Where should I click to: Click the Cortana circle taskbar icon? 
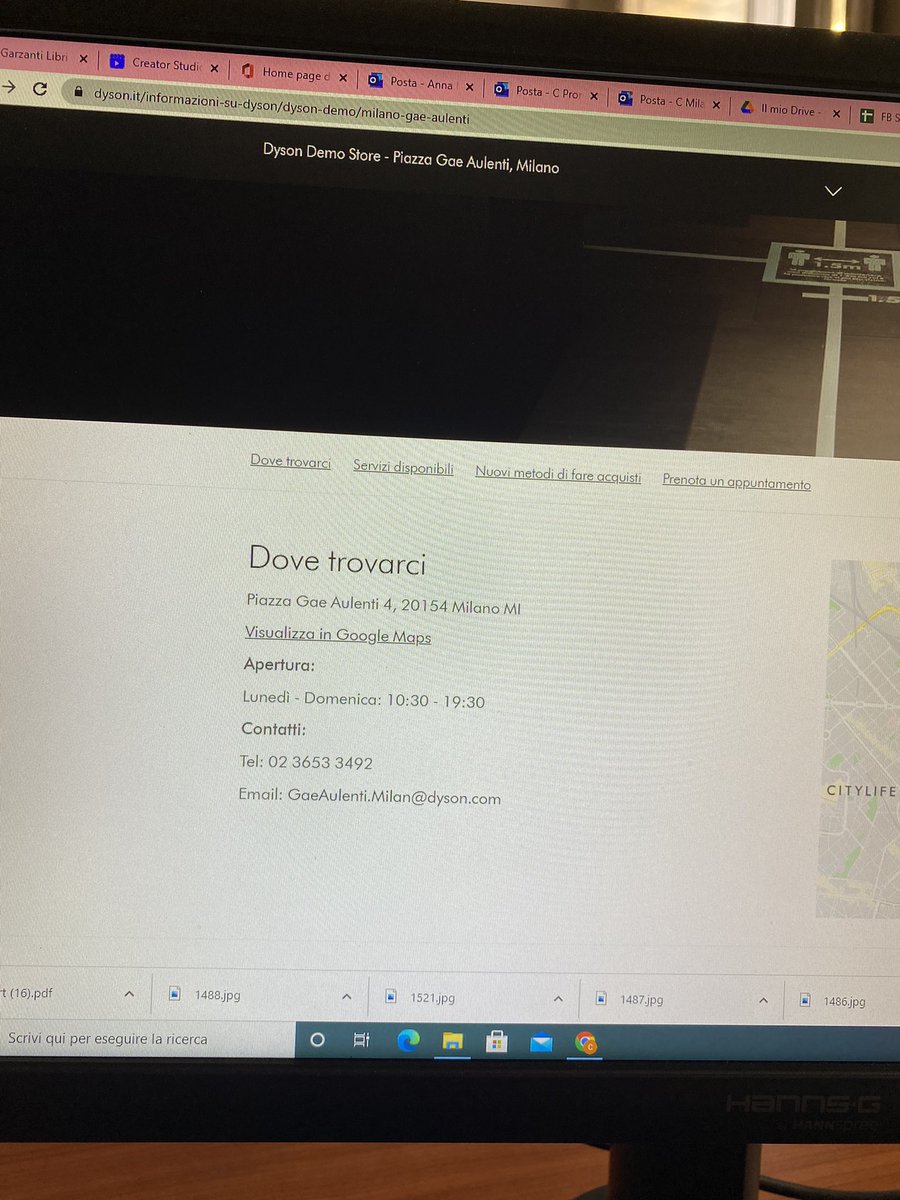pyautogui.click(x=318, y=1040)
